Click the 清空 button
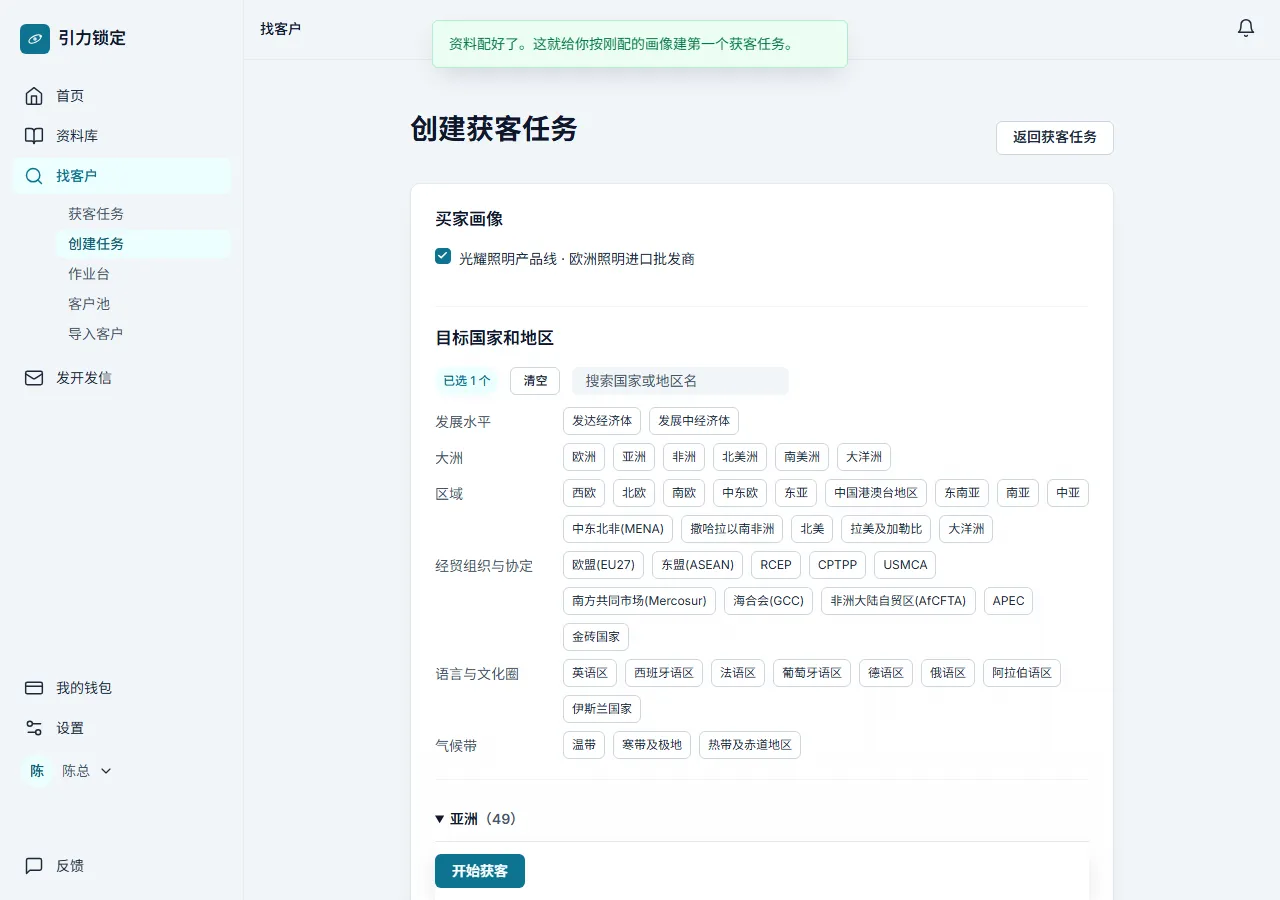This screenshot has width=1280, height=900. coord(535,381)
